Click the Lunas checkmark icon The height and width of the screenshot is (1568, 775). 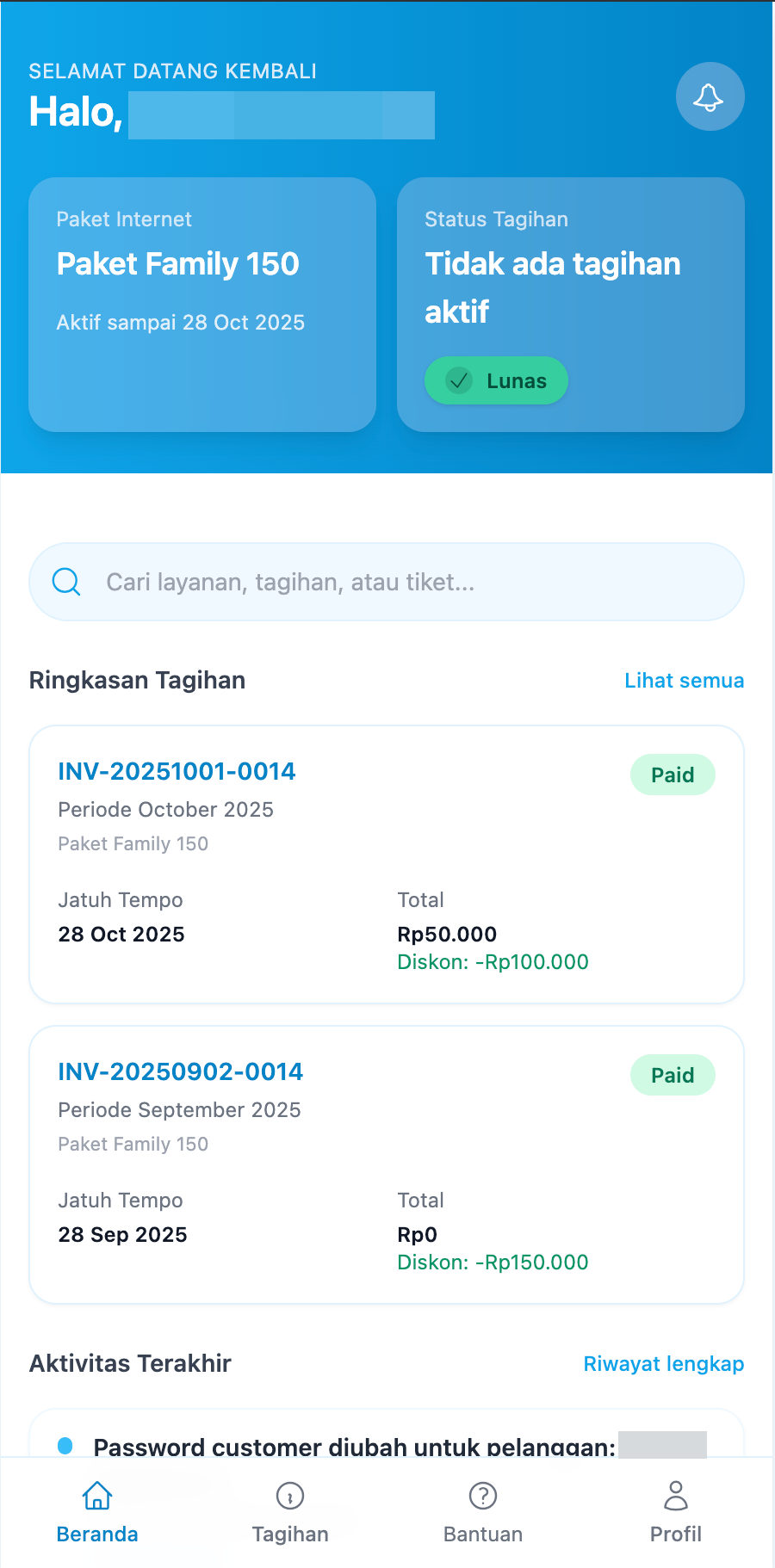(460, 380)
